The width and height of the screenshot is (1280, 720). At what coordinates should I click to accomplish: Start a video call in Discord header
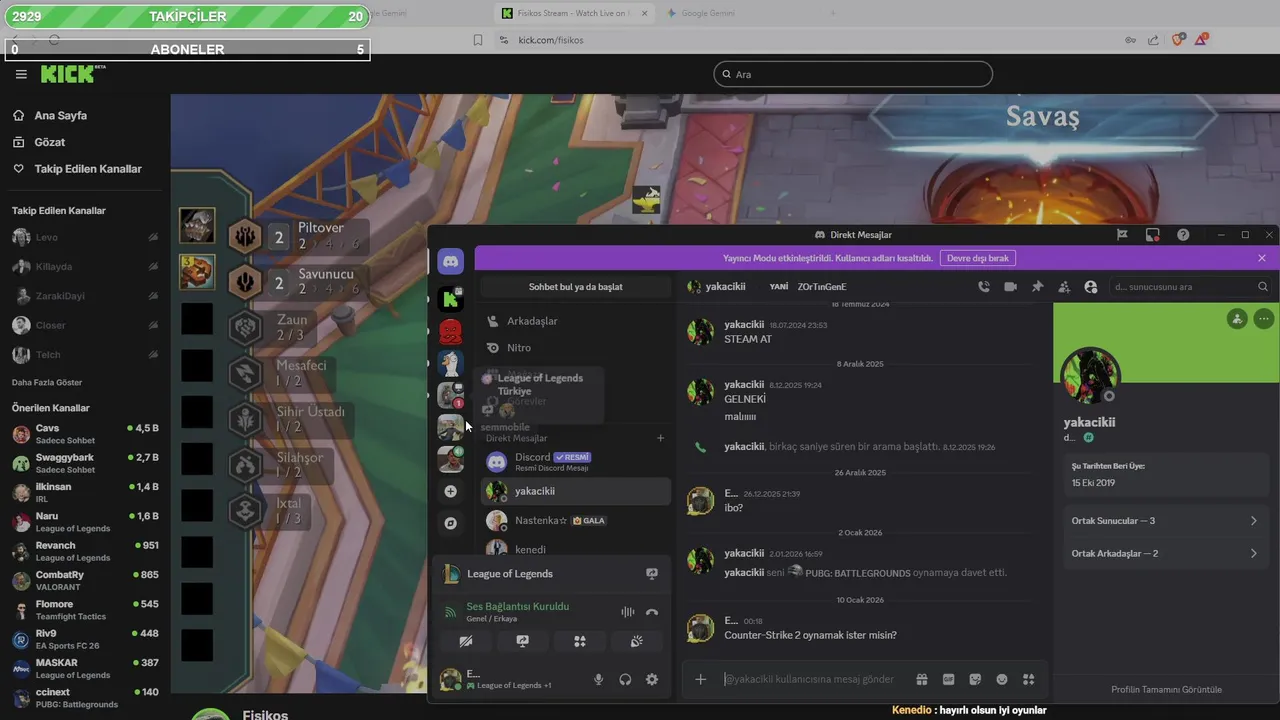[1010, 286]
